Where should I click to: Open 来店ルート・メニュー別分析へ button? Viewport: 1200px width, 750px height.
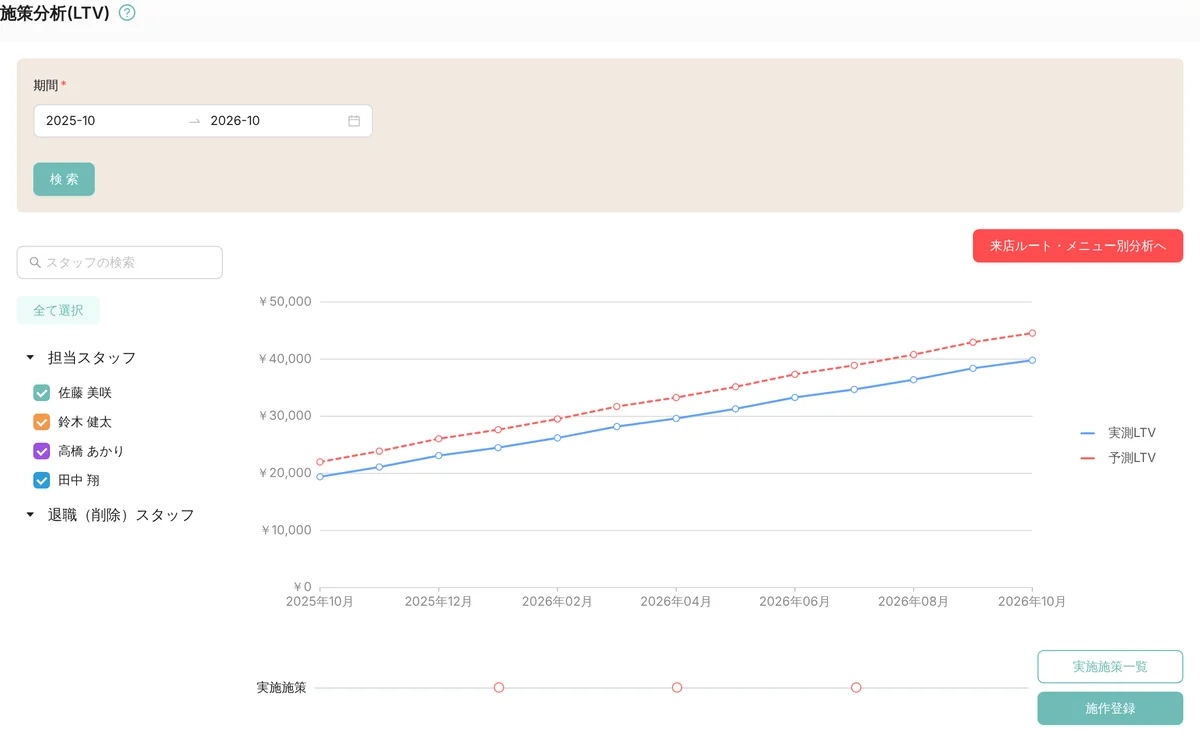pos(1078,246)
